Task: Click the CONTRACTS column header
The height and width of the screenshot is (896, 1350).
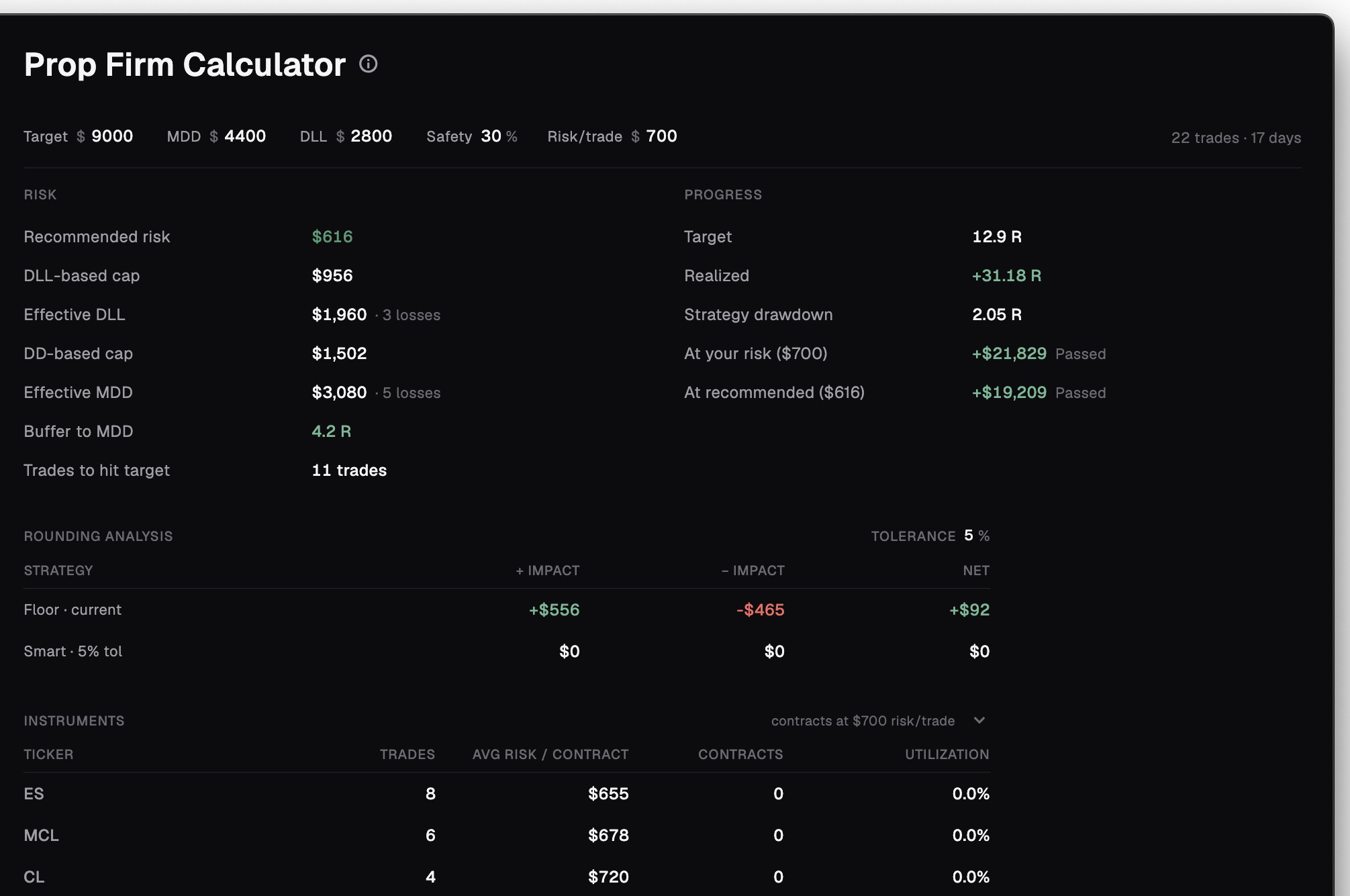Action: click(740, 754)
